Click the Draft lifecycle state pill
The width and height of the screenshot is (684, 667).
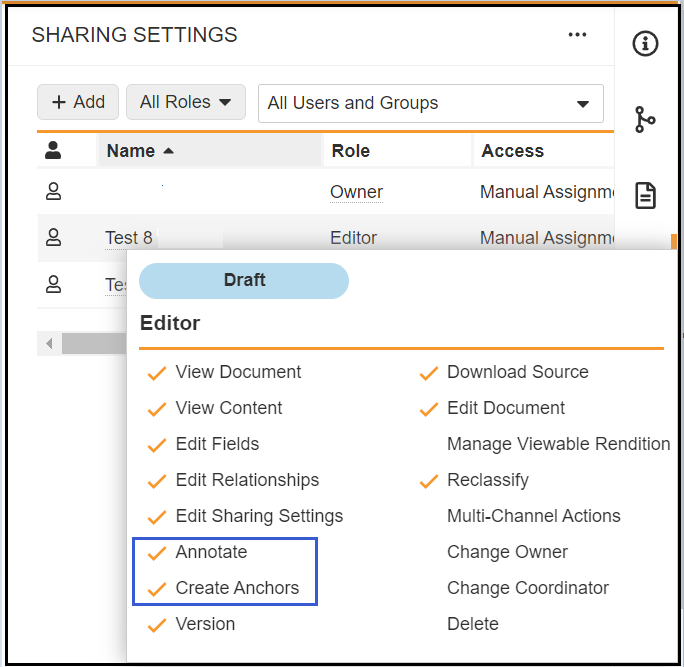244,281
